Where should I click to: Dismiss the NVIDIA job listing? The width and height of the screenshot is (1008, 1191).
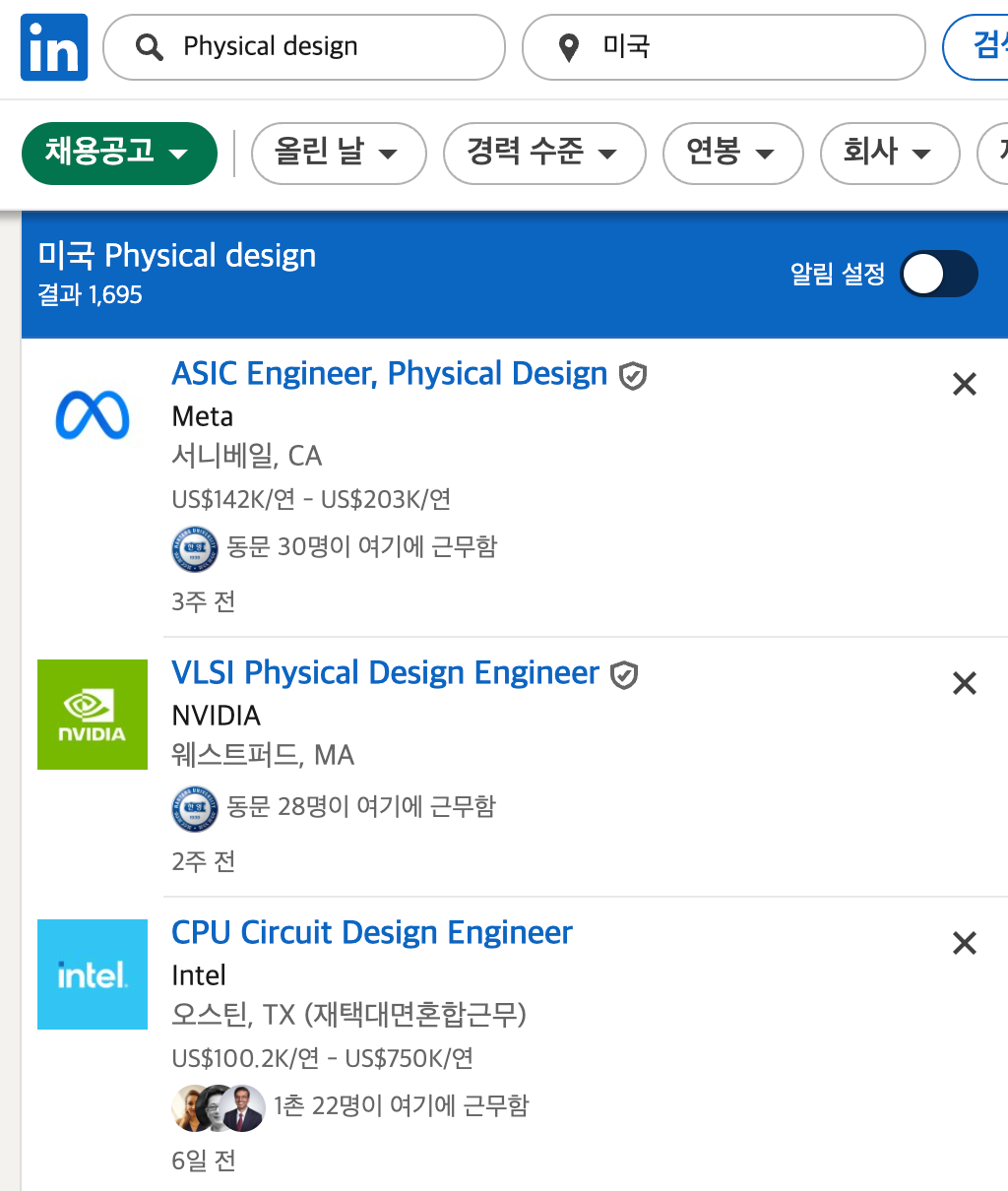963,683
